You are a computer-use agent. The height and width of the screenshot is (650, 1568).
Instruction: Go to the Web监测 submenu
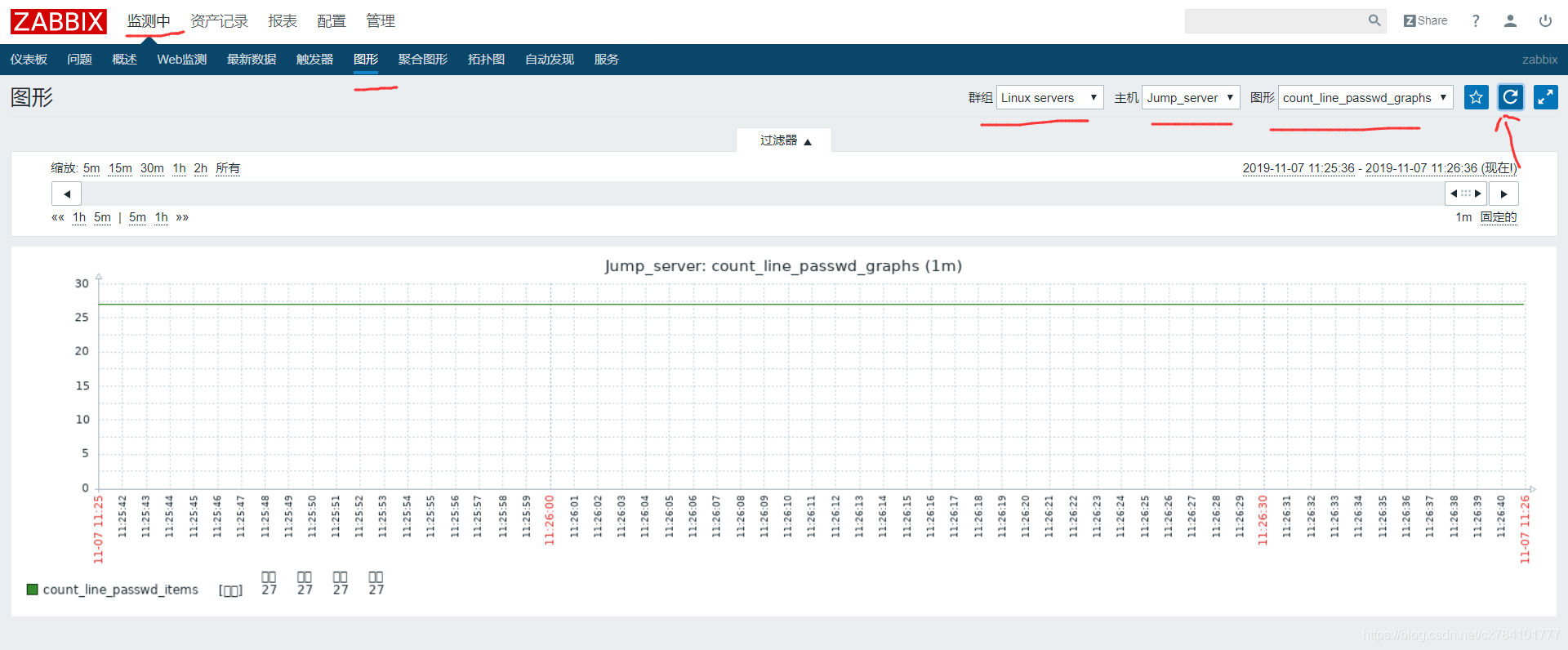click(181, 60)
